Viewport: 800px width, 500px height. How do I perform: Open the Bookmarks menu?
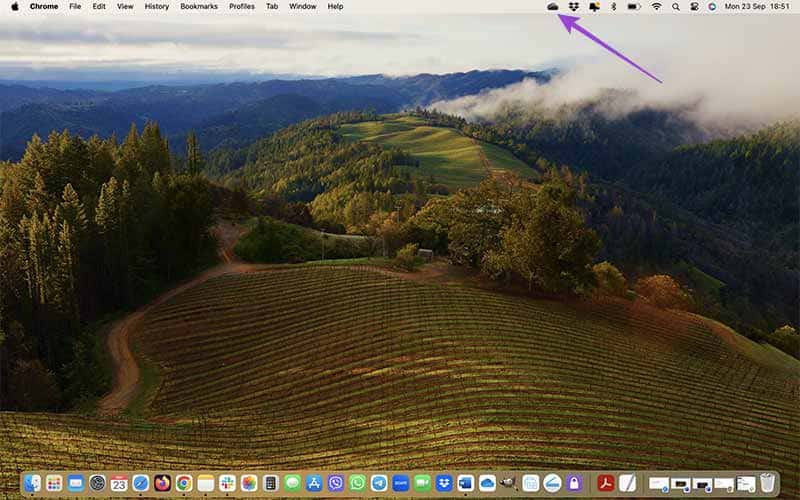(x=199, y=7)
